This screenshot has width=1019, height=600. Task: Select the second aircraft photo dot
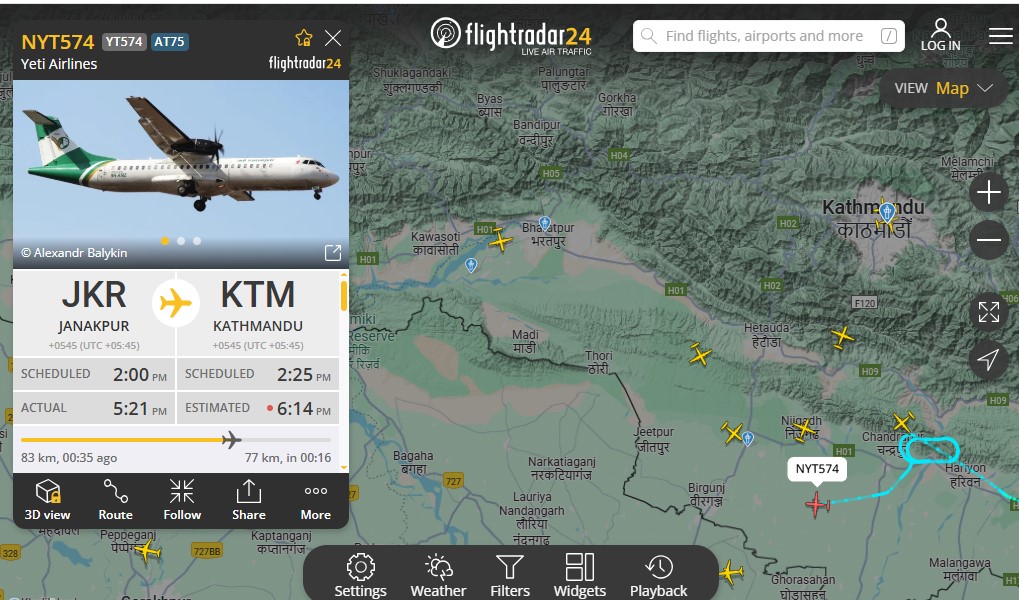click(181, 241)
